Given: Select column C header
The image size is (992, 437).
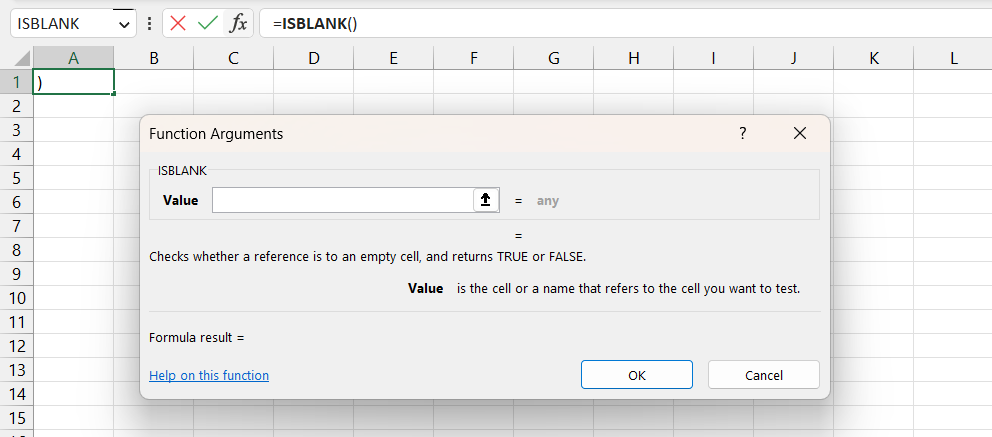Looking at the screenshot, I should (x=233, y=58).
